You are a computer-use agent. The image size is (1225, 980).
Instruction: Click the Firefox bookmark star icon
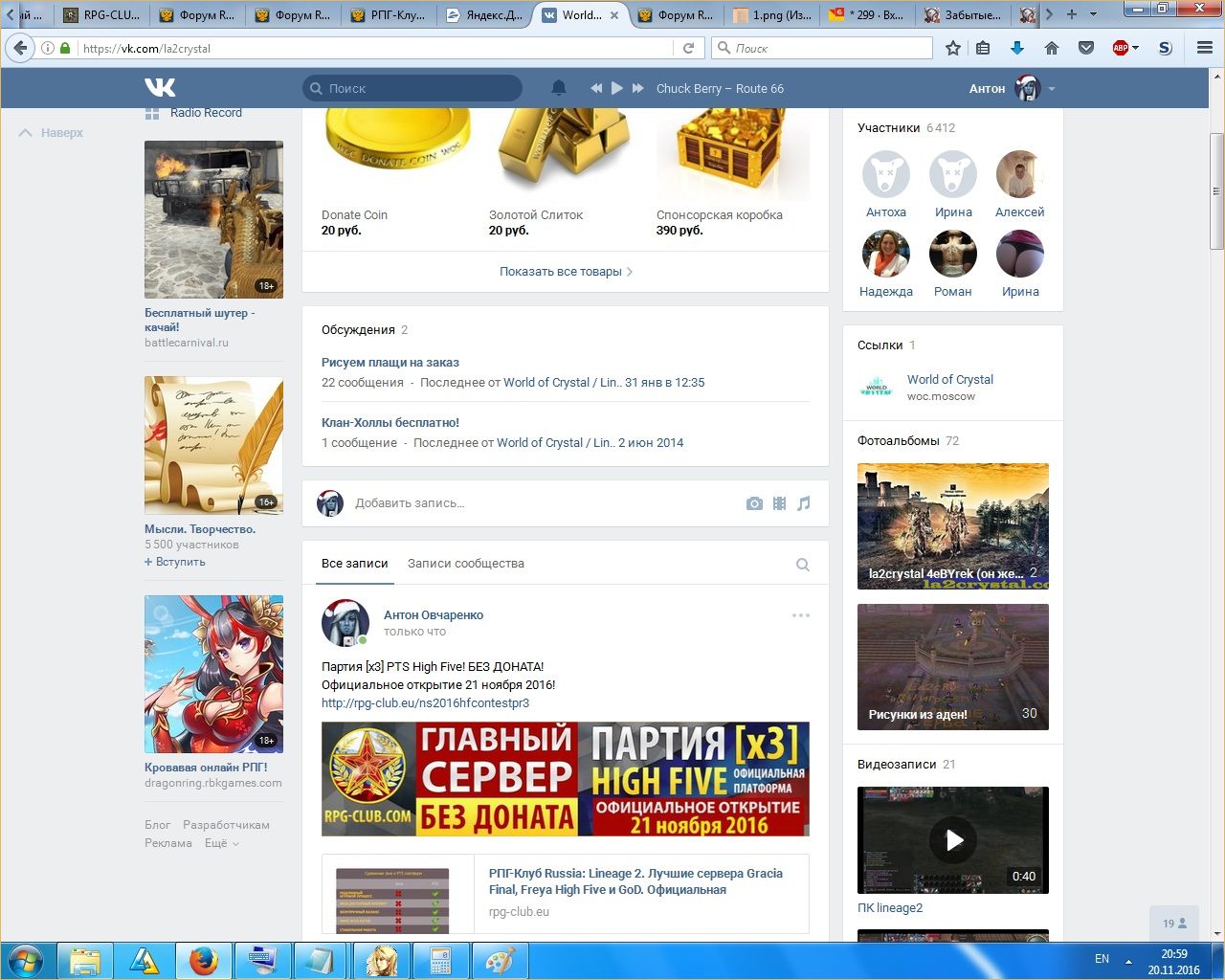click(953, 48)
